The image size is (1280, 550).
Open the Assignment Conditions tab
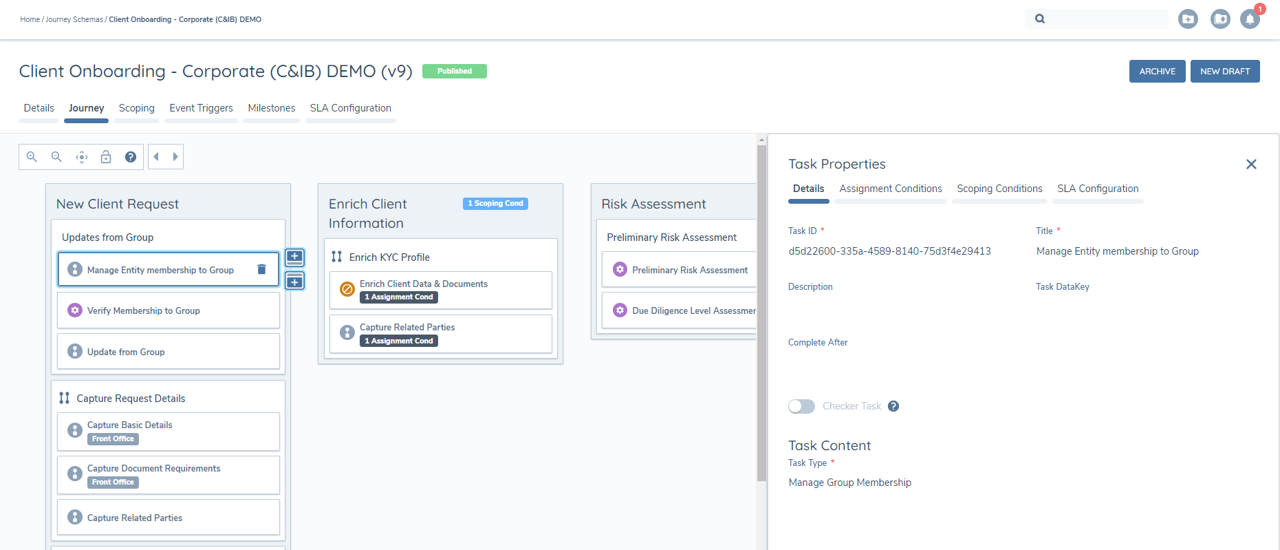[x=891, y=188]
